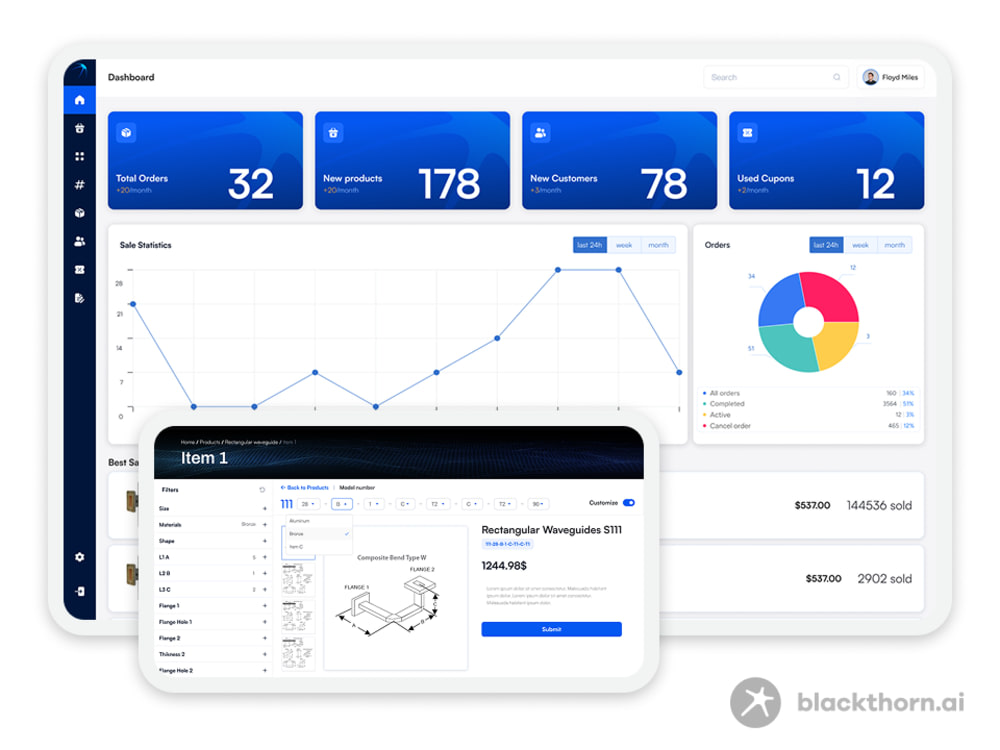1000x750 pixels.
Task: Select last 24h tab in Sale Statistics
Action: [x=589, y=245]
